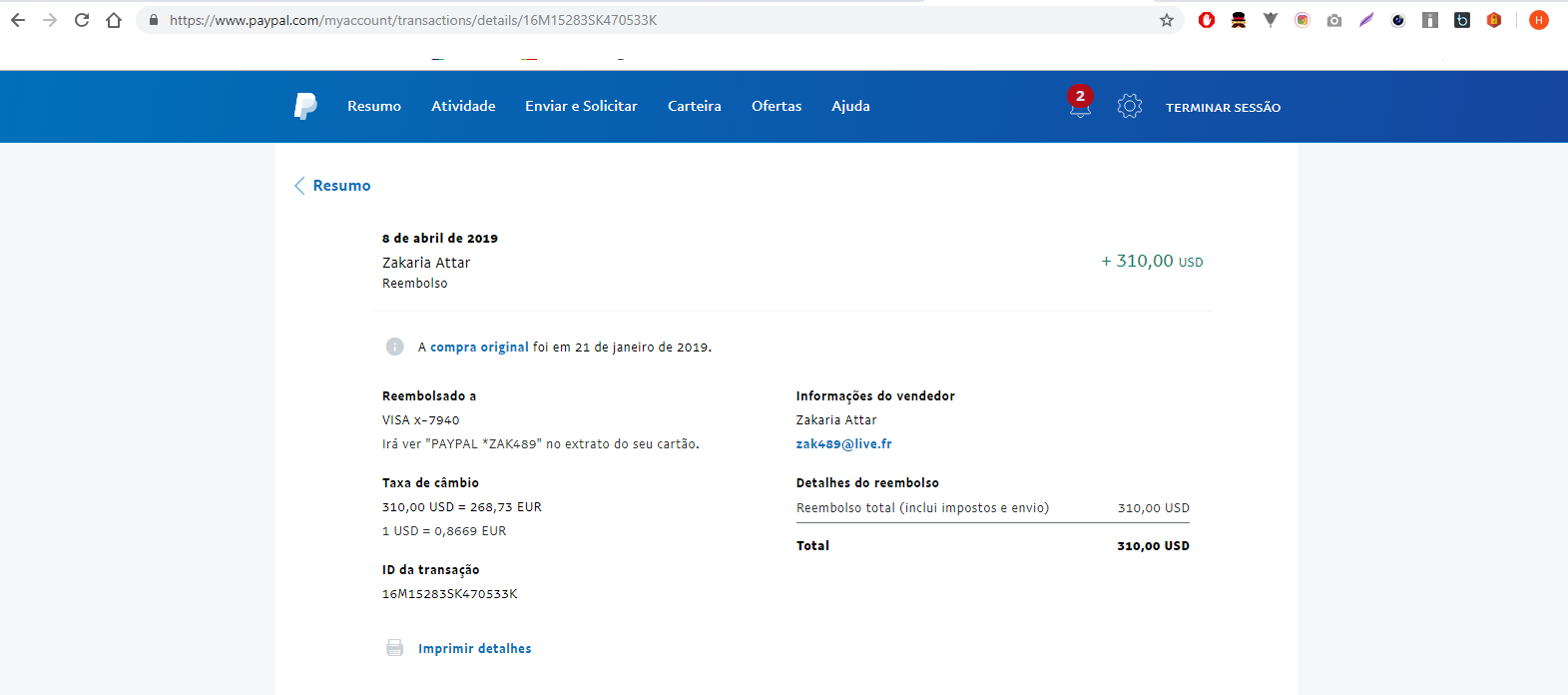Click the browser back arrow
1568x695 pixels.
pyautogui.click(x=18, y=20)
